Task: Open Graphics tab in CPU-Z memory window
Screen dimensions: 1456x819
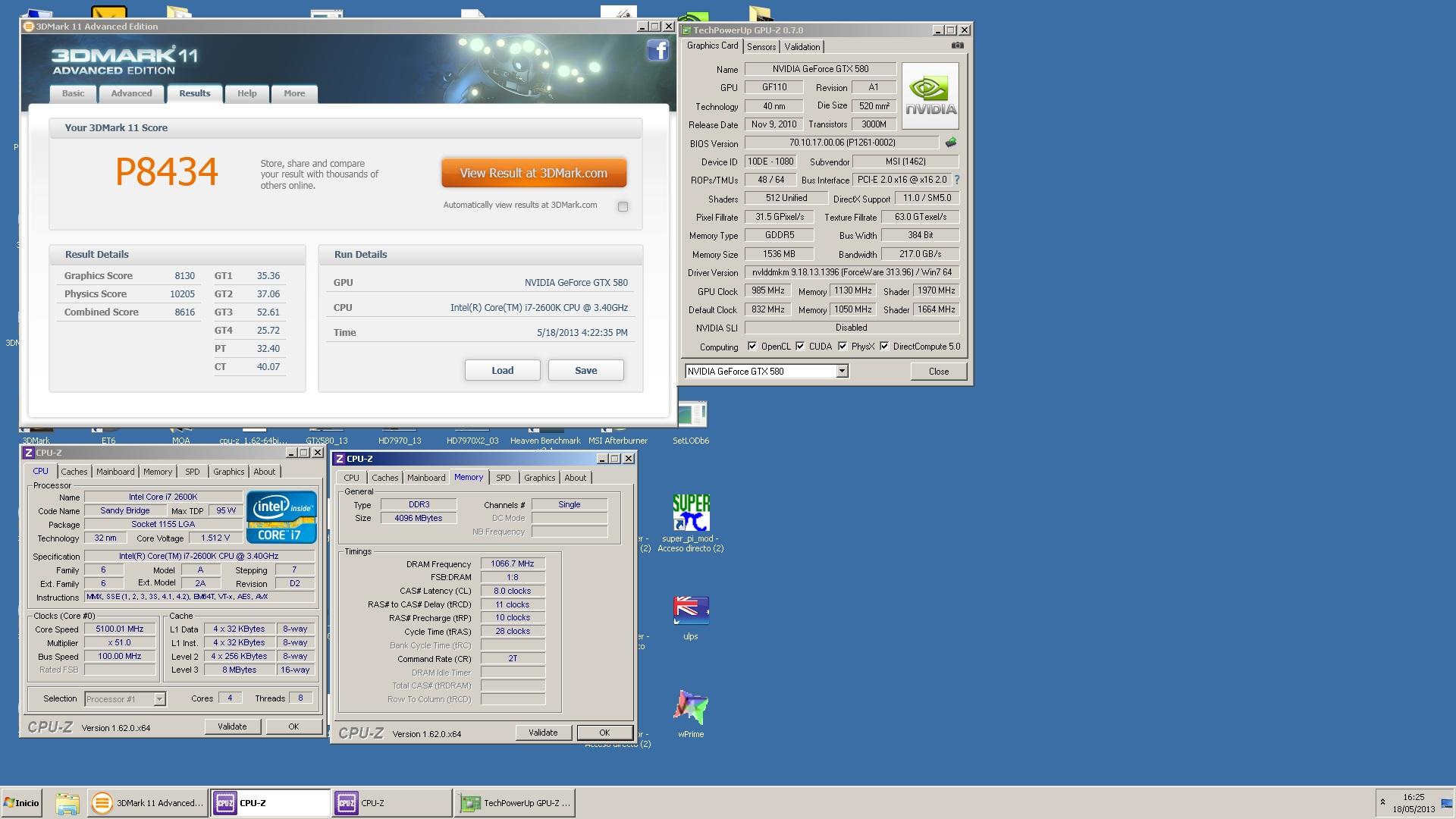Action: point(540,478)
